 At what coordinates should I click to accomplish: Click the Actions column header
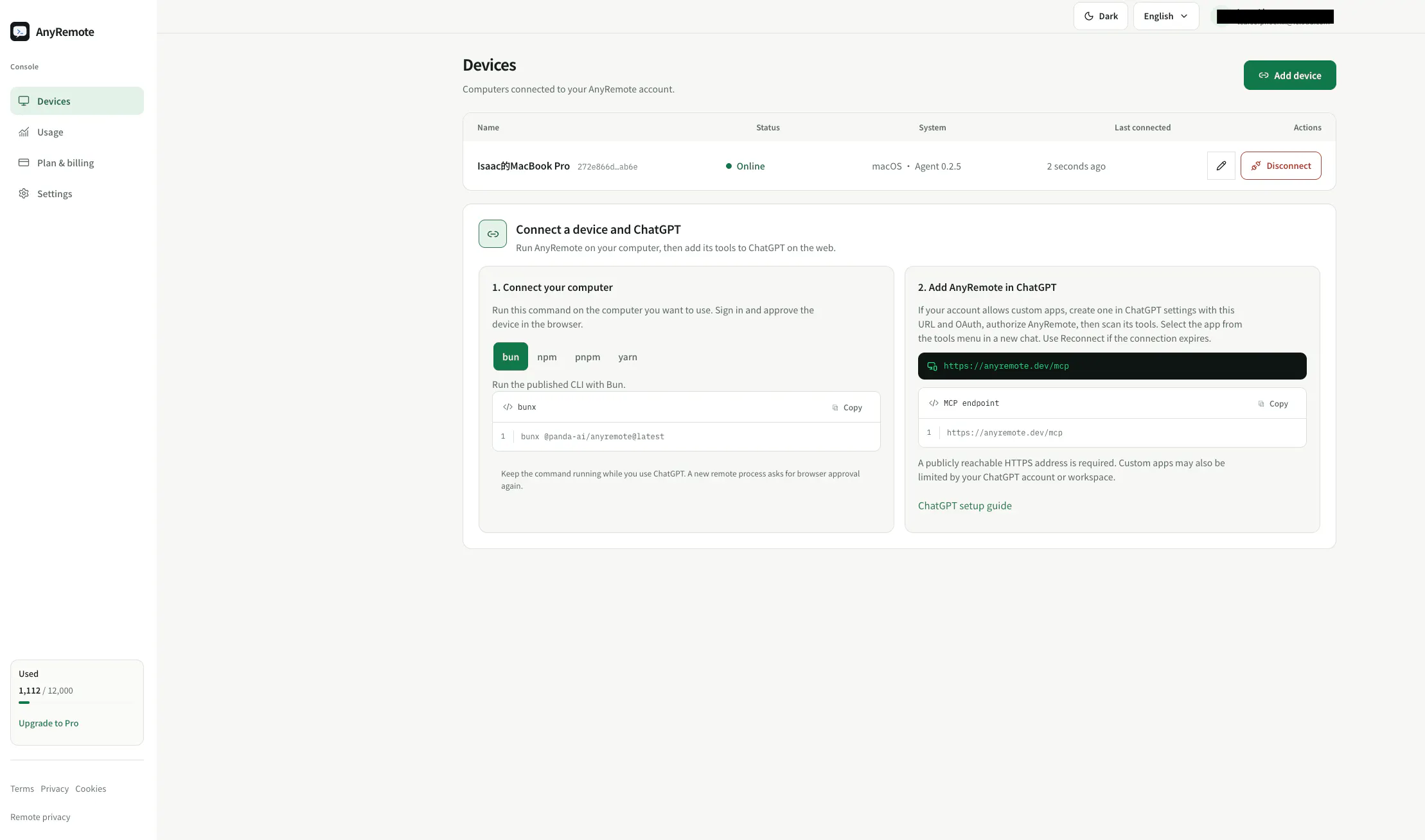(1307, 127)
